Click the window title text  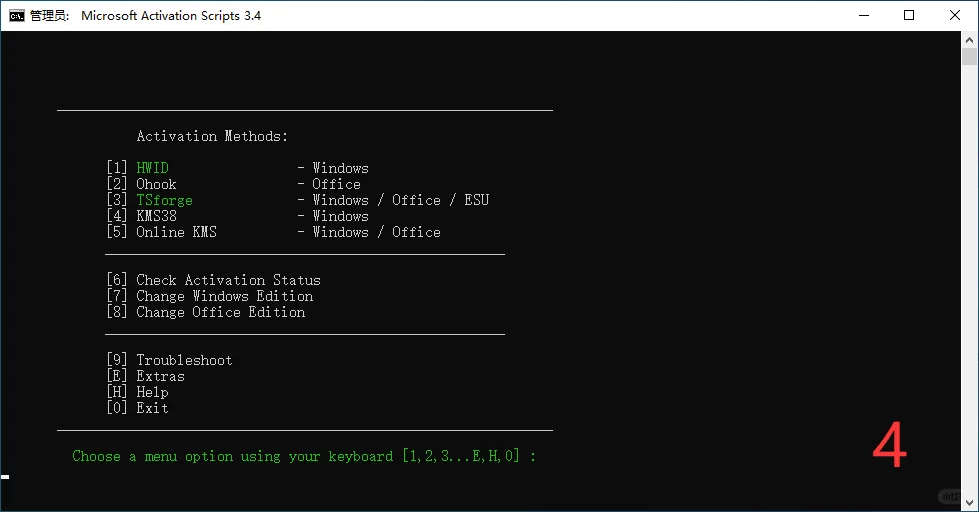[x=170, y=15]
